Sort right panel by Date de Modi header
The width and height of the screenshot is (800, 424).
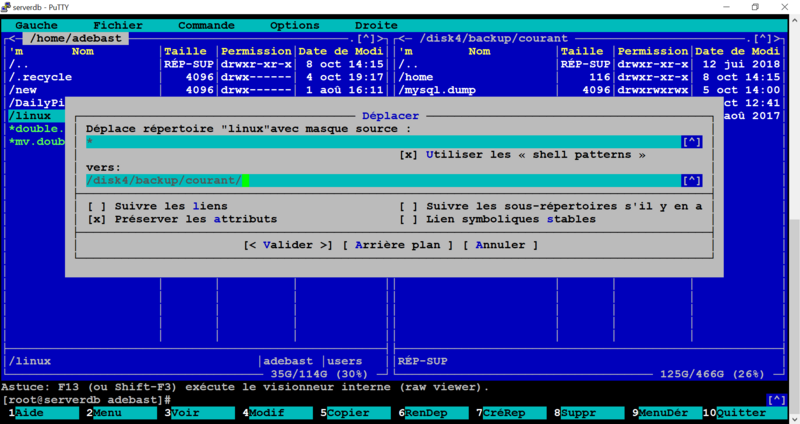(x=738, y=52)
